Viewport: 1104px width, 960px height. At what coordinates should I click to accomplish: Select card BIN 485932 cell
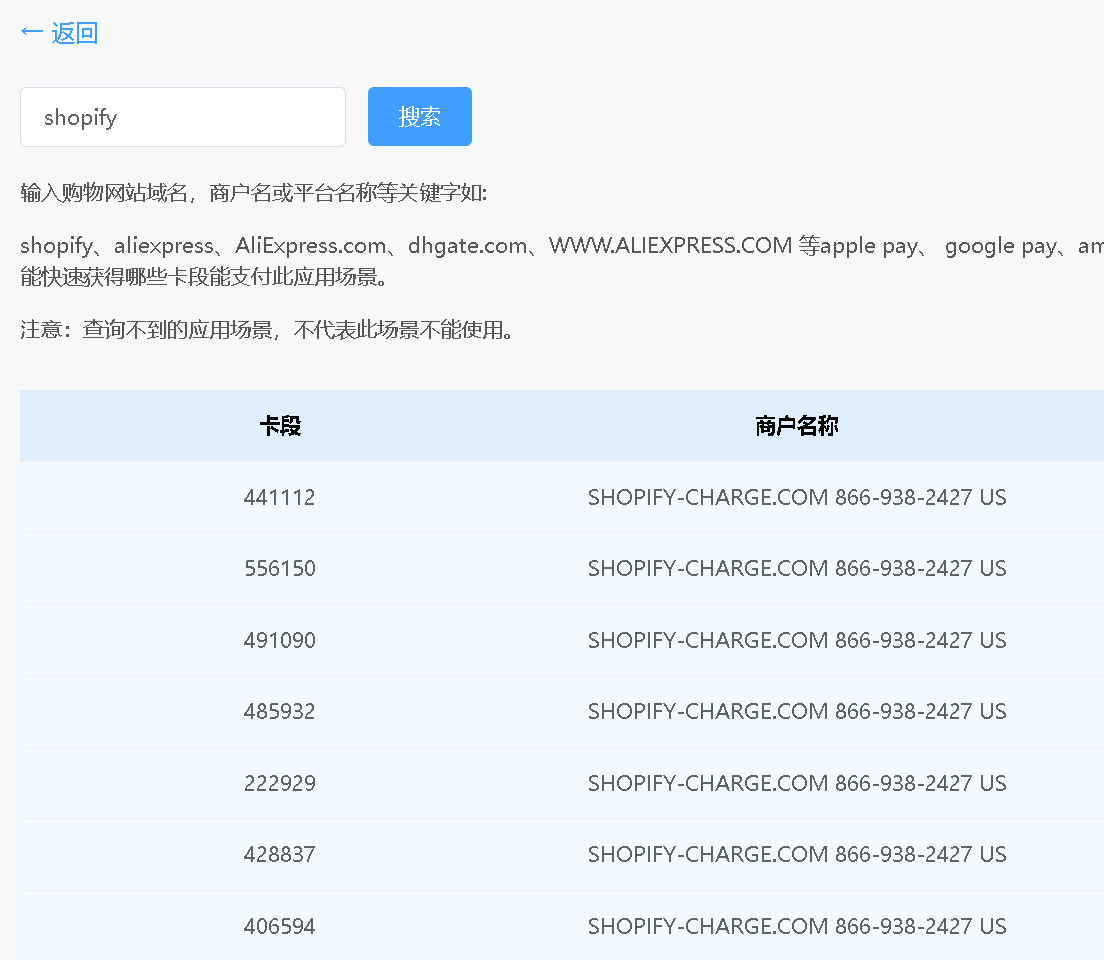(x=280, y=711)
